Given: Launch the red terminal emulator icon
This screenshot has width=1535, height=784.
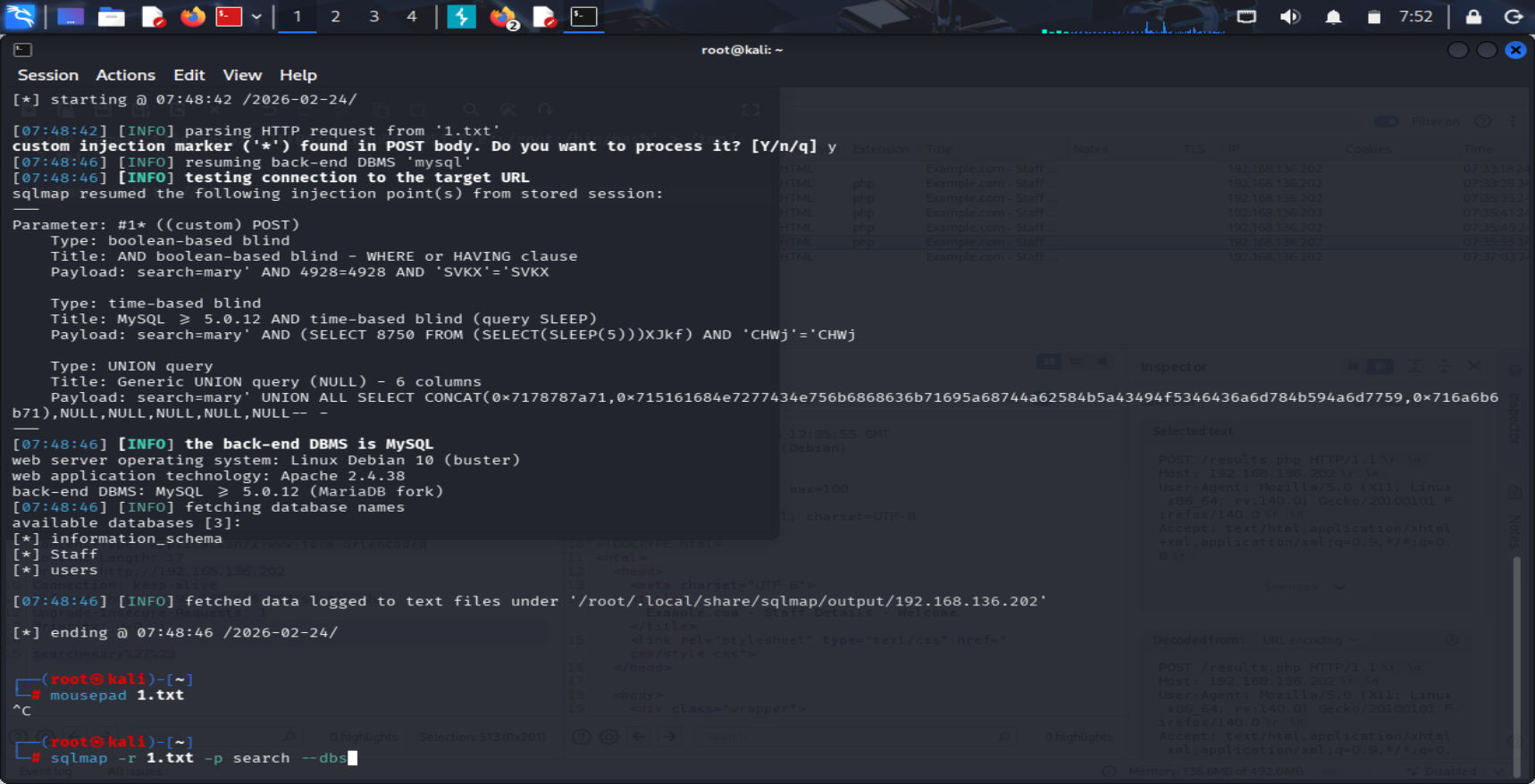Looking at the screenshot, I should click(230, 16).
